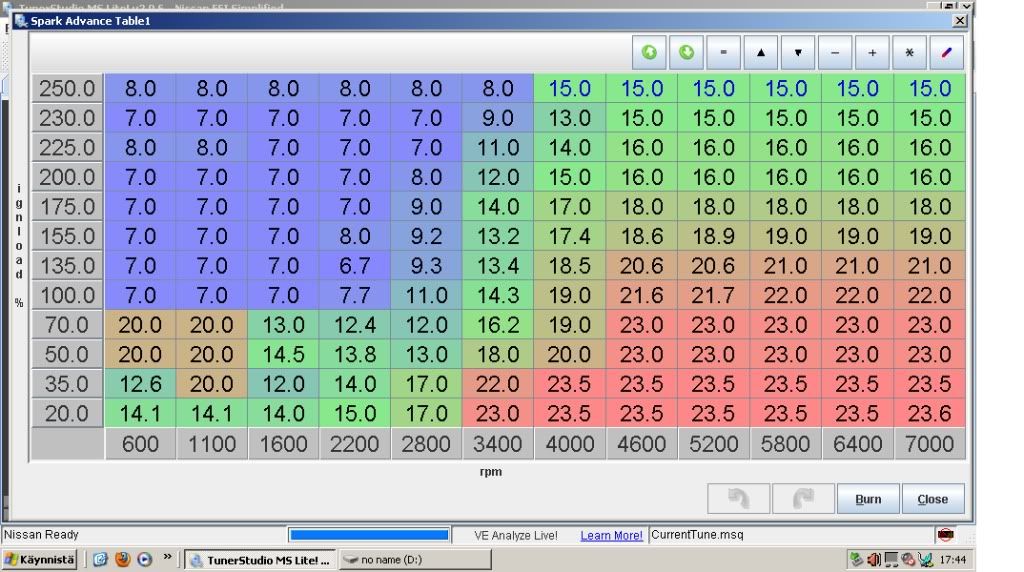Select the 35.0 load bin header
The height and width of the screenshot is (572, 1024).
coord(67,384)
